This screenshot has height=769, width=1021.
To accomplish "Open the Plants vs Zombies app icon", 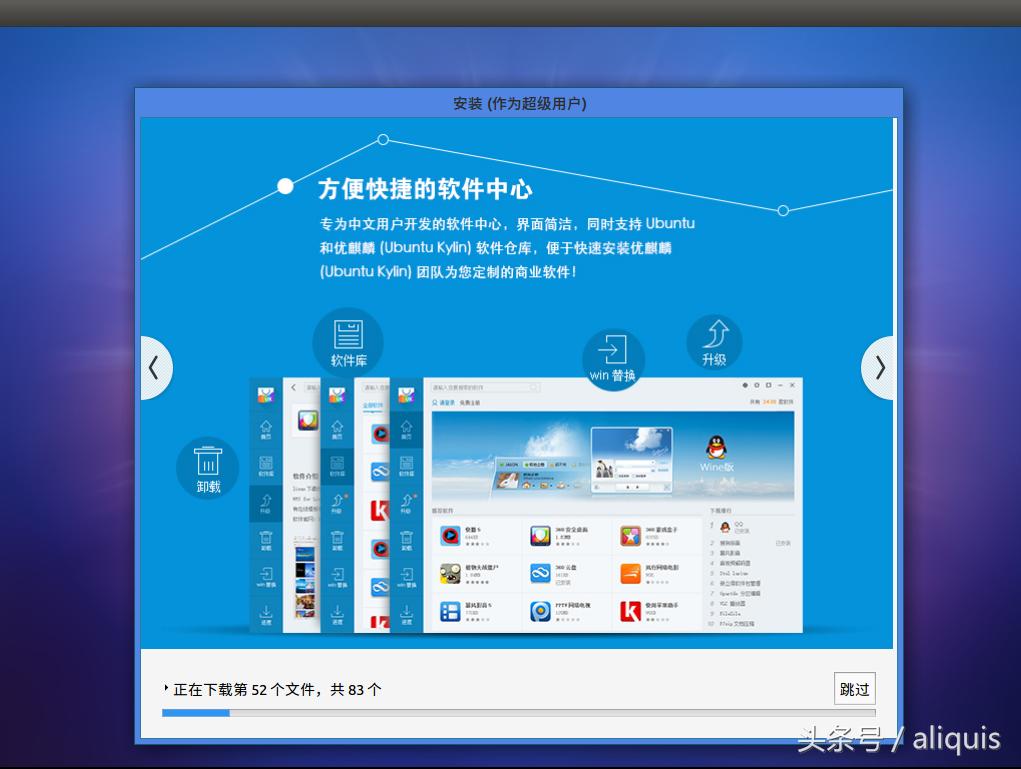I will 450,570.
